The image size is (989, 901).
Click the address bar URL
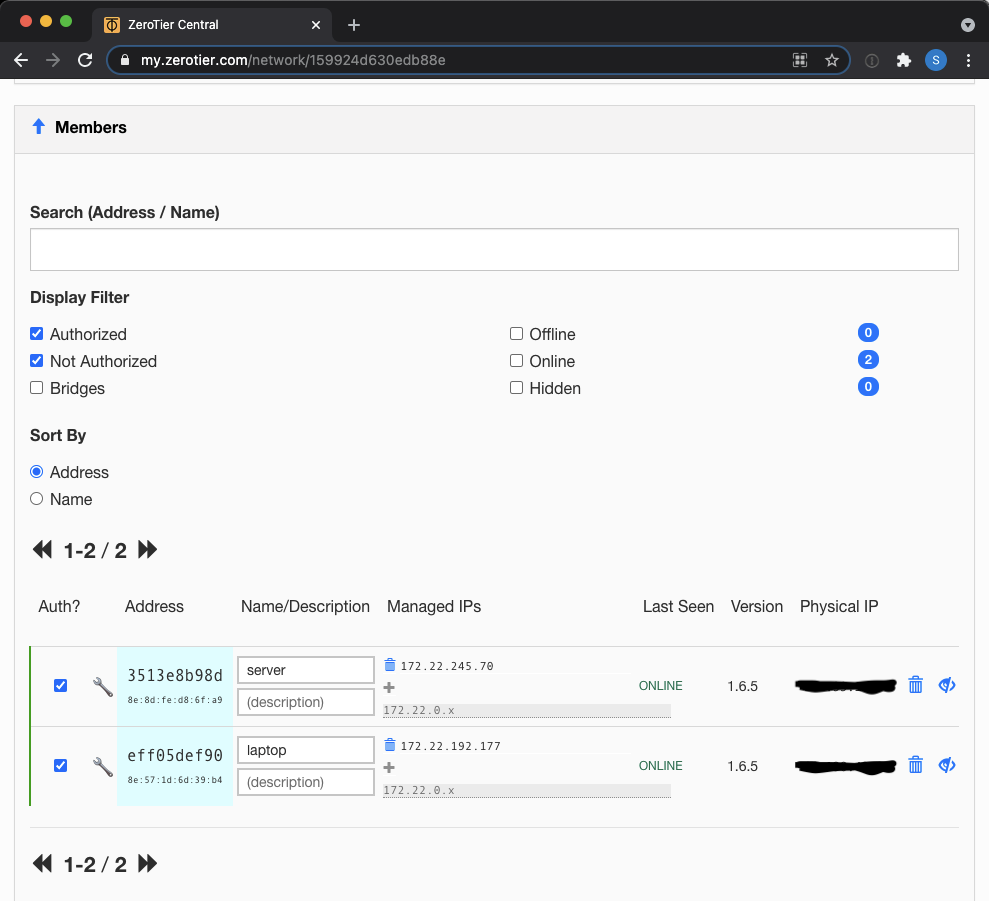point(293,60)
